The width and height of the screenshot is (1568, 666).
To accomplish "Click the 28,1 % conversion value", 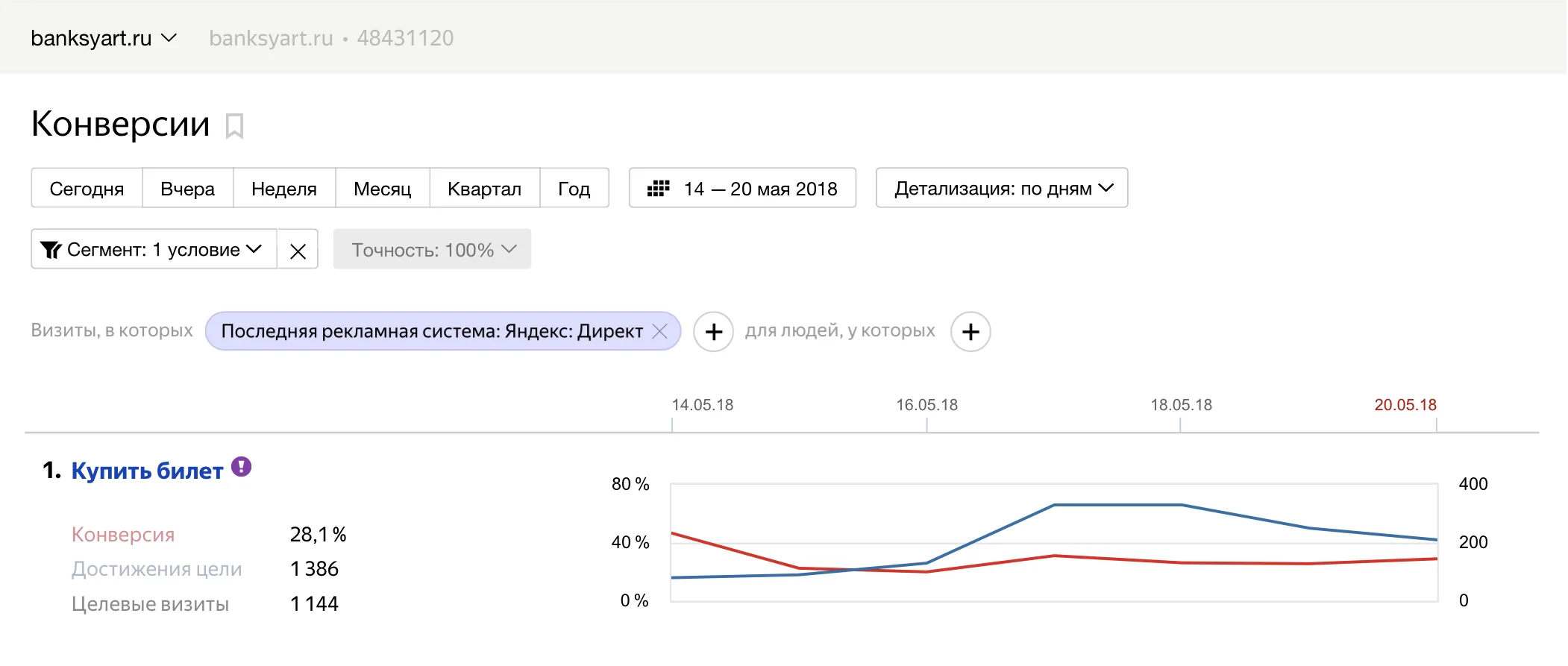I will (x=319, y=535).
